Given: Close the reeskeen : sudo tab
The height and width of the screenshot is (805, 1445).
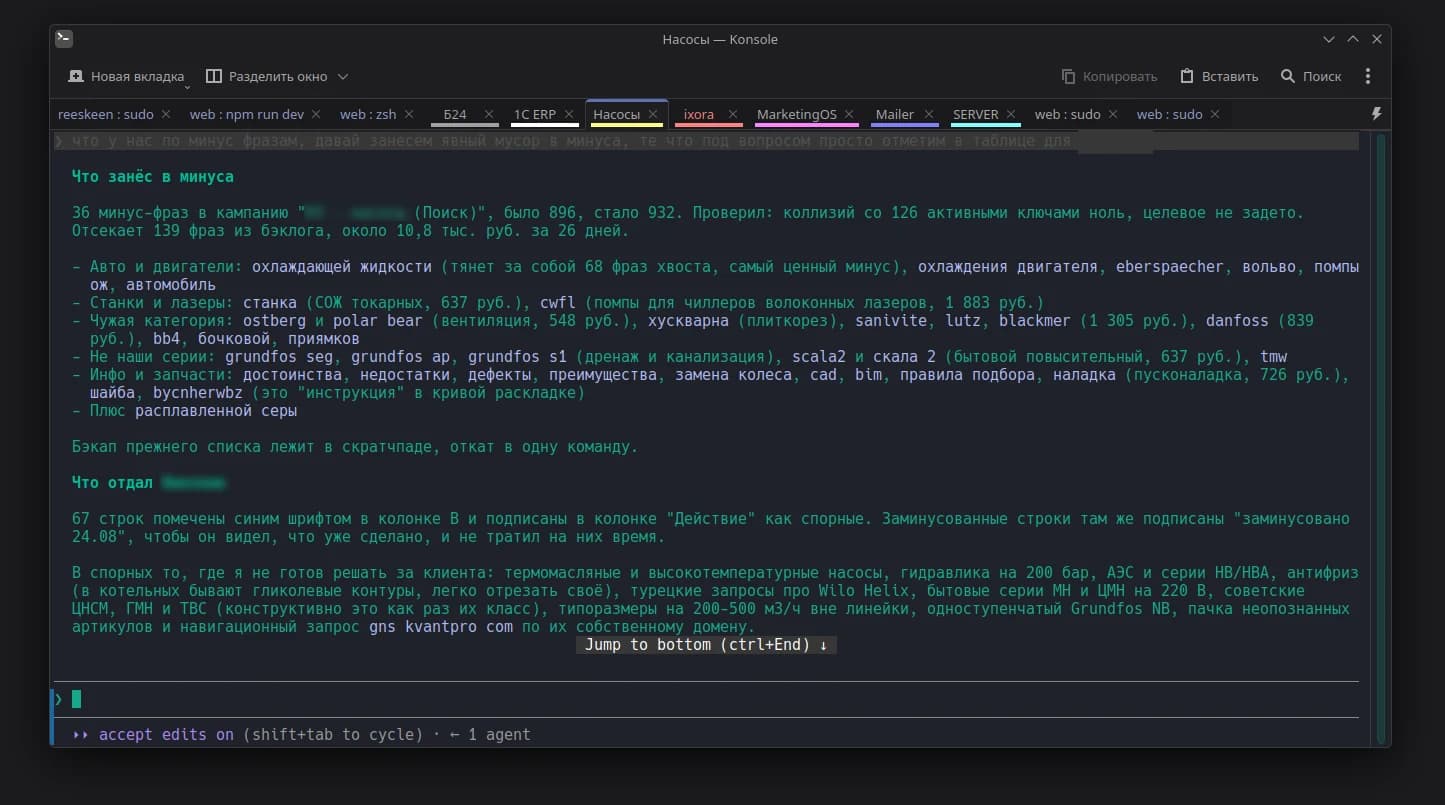Looking at the screenshot, I should pos(166,114).
